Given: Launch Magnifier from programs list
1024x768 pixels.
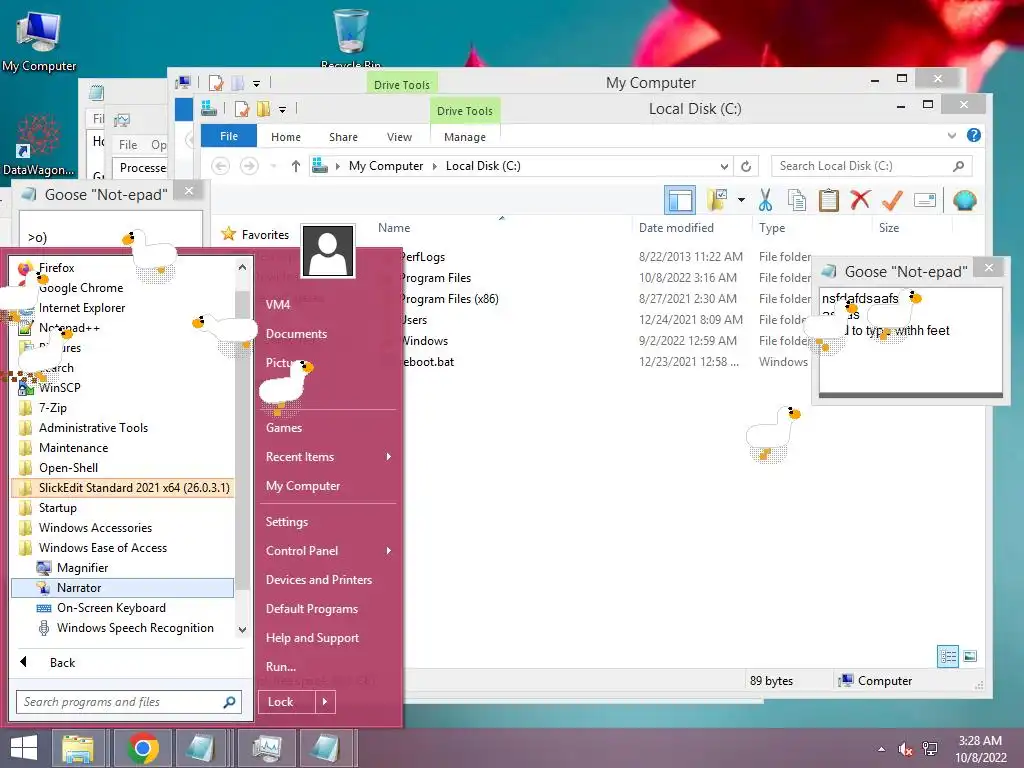Looking at the screenshot, I should pos(122,568).
